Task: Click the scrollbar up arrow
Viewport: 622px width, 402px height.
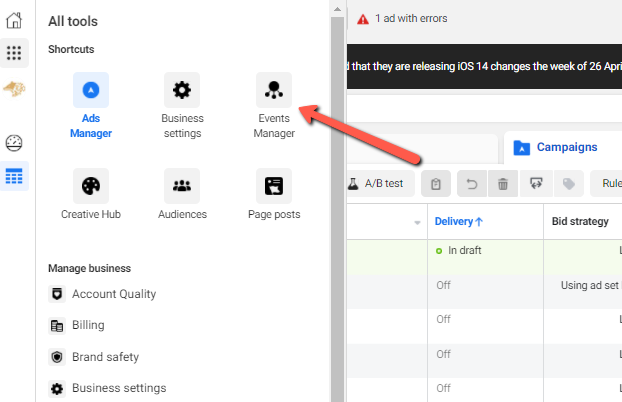Action: (338, 9)
